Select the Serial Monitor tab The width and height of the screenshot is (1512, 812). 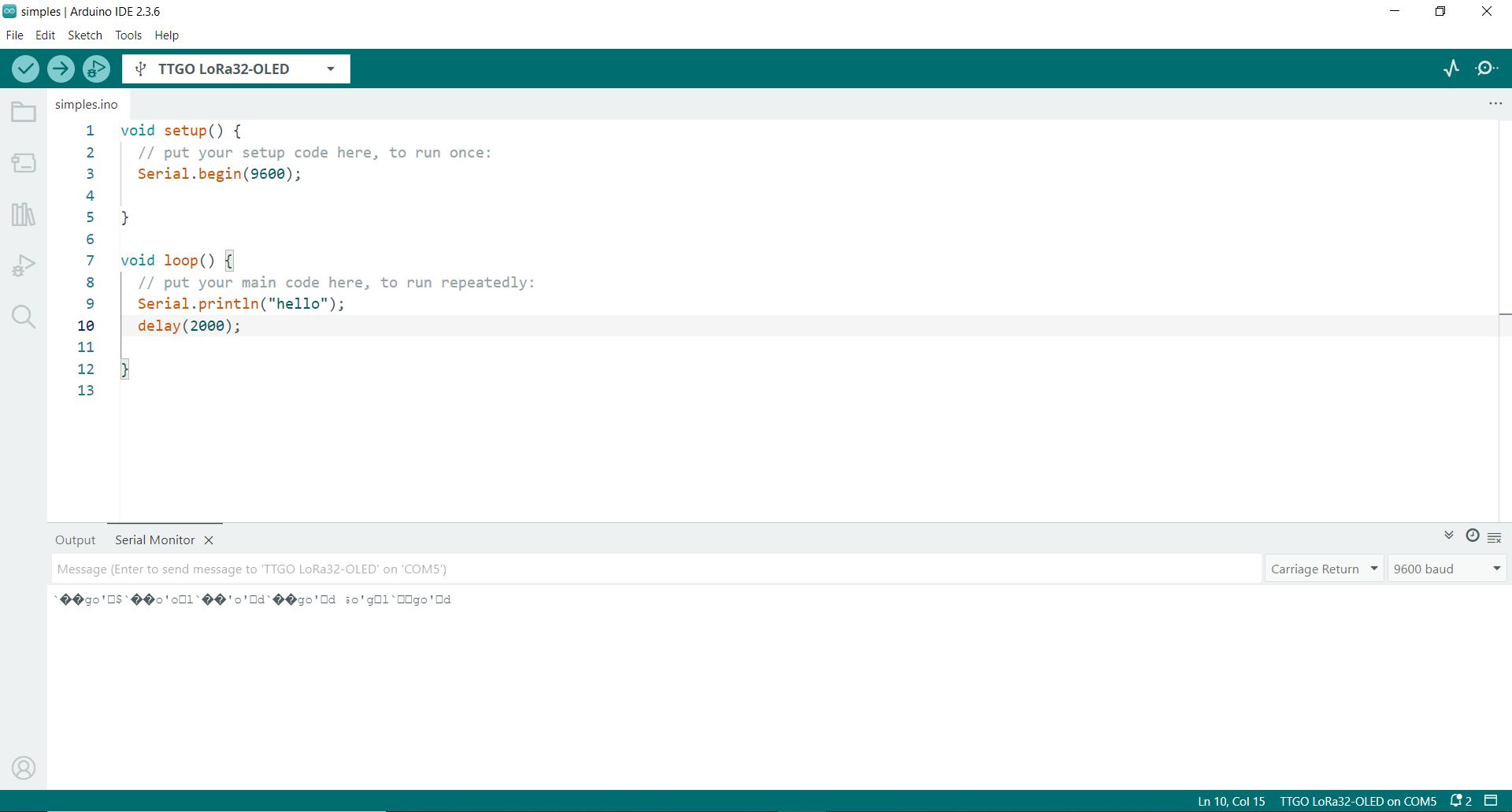point(154,540)
